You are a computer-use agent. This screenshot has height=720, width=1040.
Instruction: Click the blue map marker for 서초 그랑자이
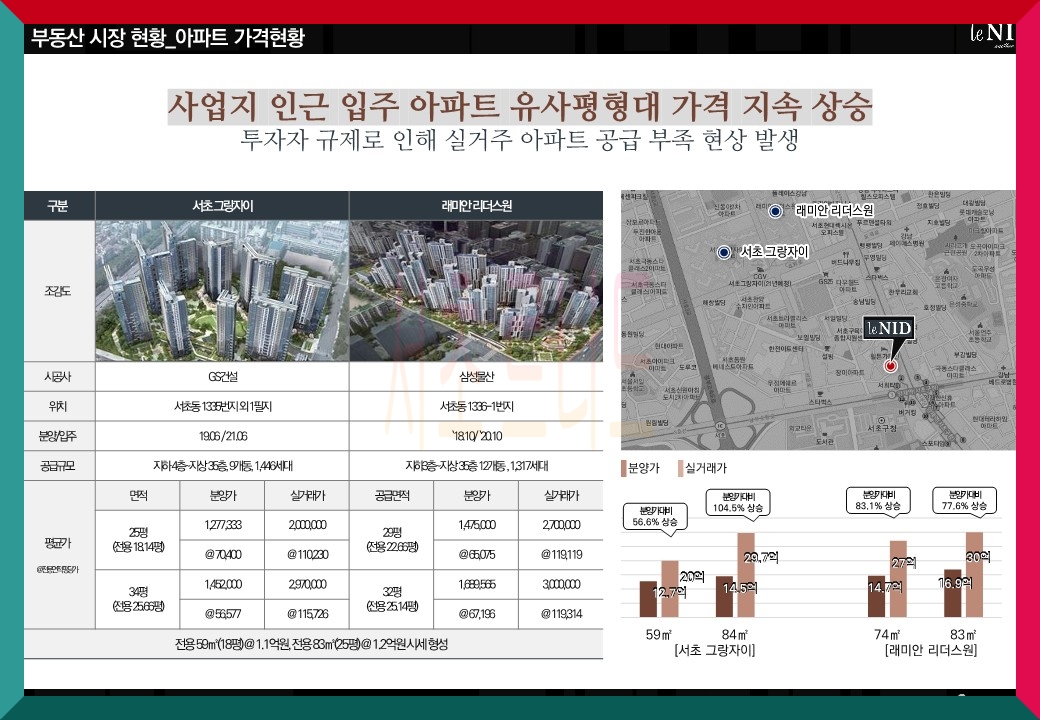click(x=724, y=252)
